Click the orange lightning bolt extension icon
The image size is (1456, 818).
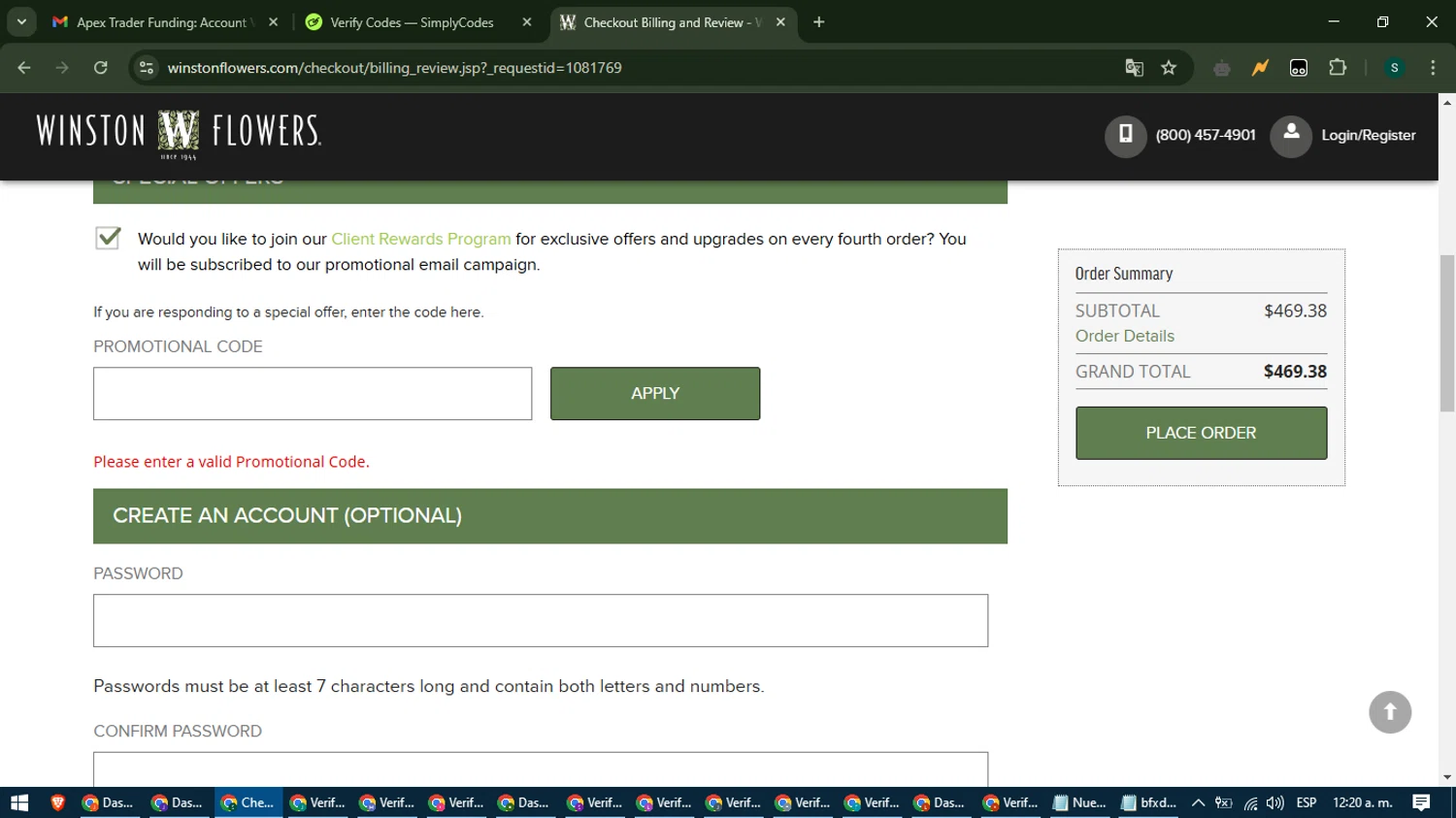pyautogui.click(x=1260, y=68)
